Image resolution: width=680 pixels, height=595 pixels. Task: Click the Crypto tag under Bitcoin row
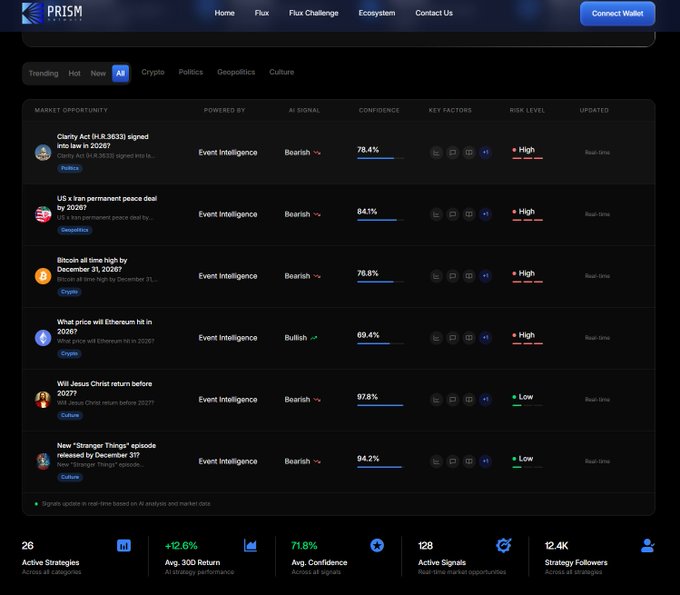(x=69, y=292)
